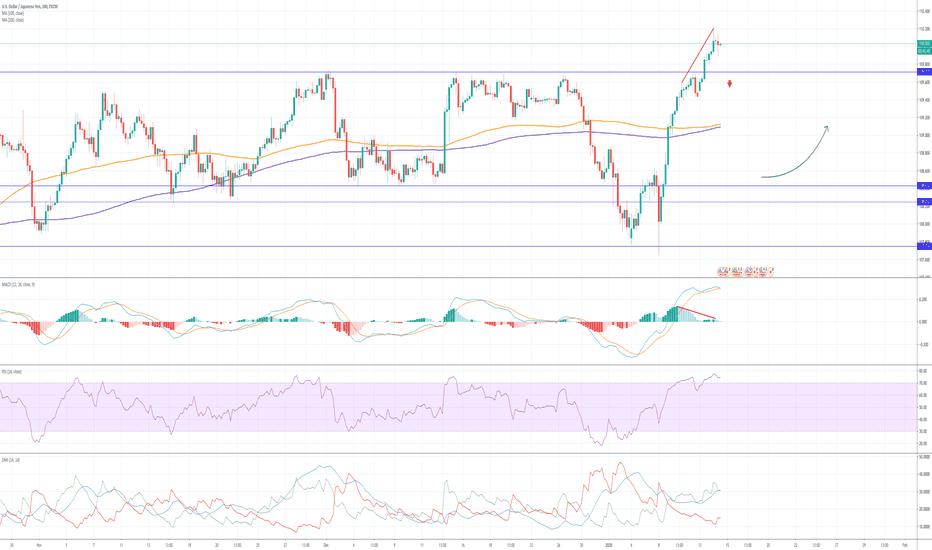The width and height of the screenshot is (932, 550).
Task: Click the Dec label on the time axis
Action: (325, 545)
